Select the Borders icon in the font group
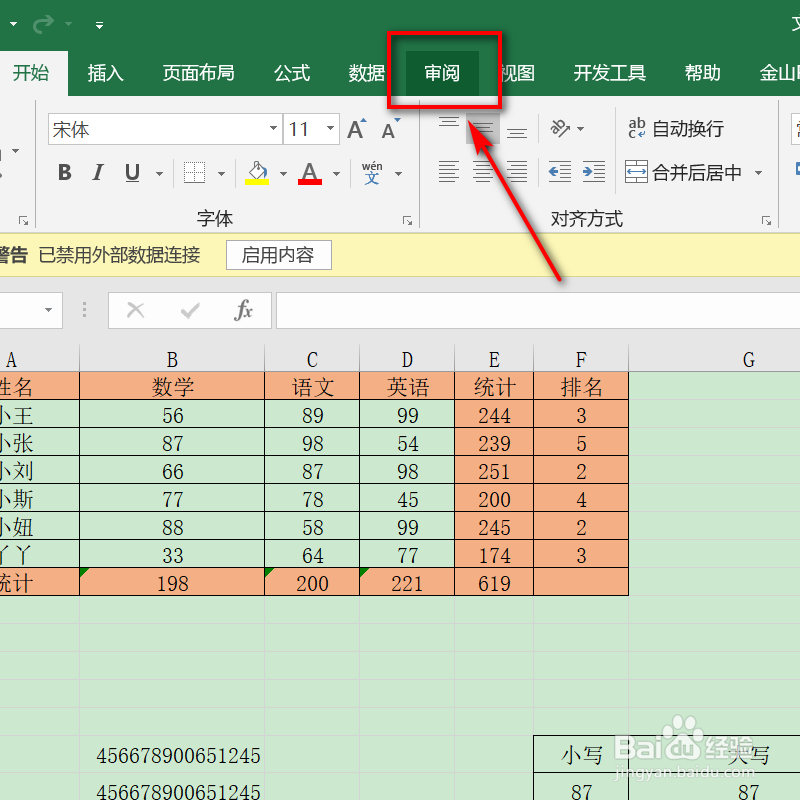800x800 pixels. point(193,172)
